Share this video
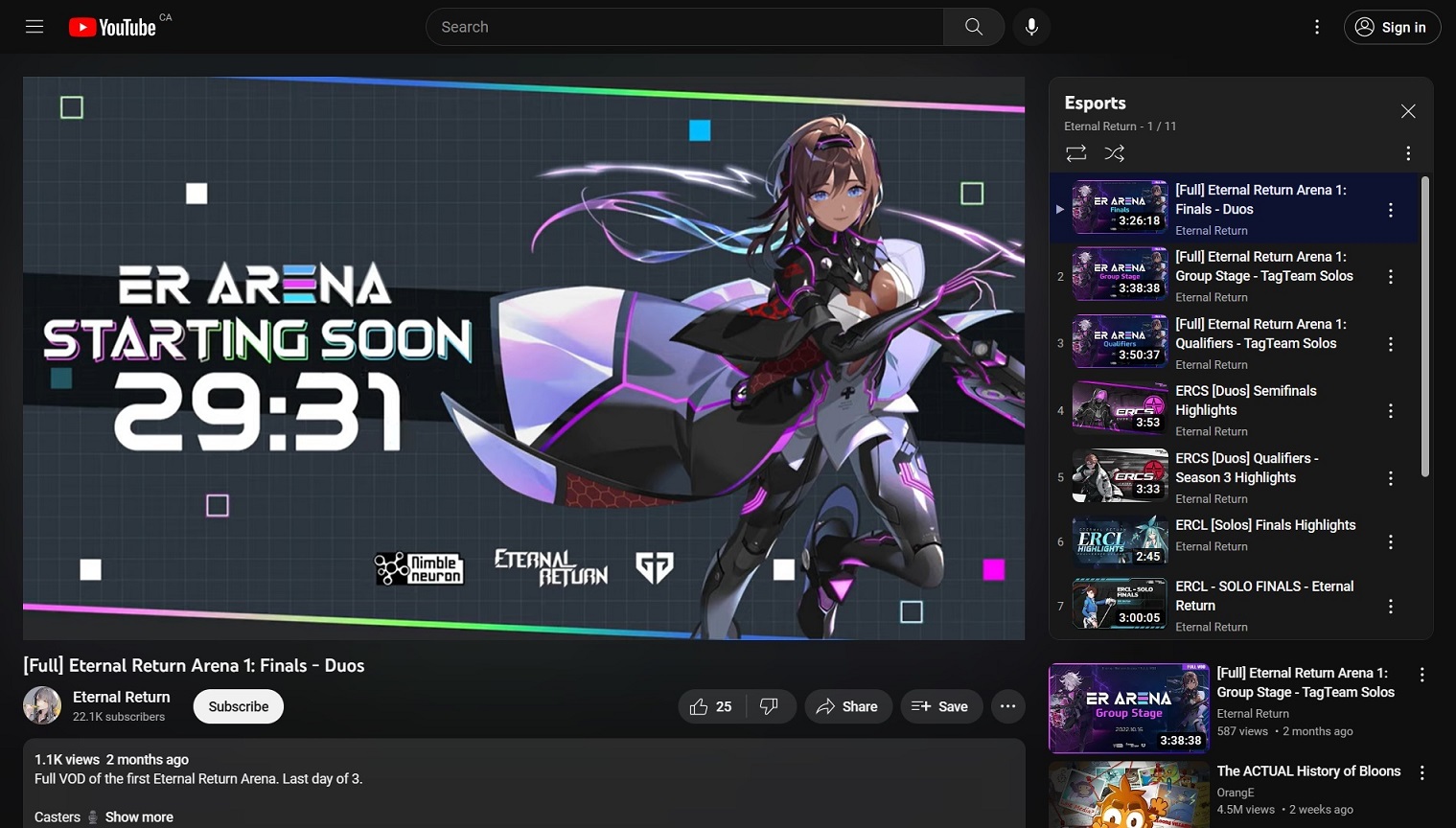1456x828 pixels. point(848,706)
